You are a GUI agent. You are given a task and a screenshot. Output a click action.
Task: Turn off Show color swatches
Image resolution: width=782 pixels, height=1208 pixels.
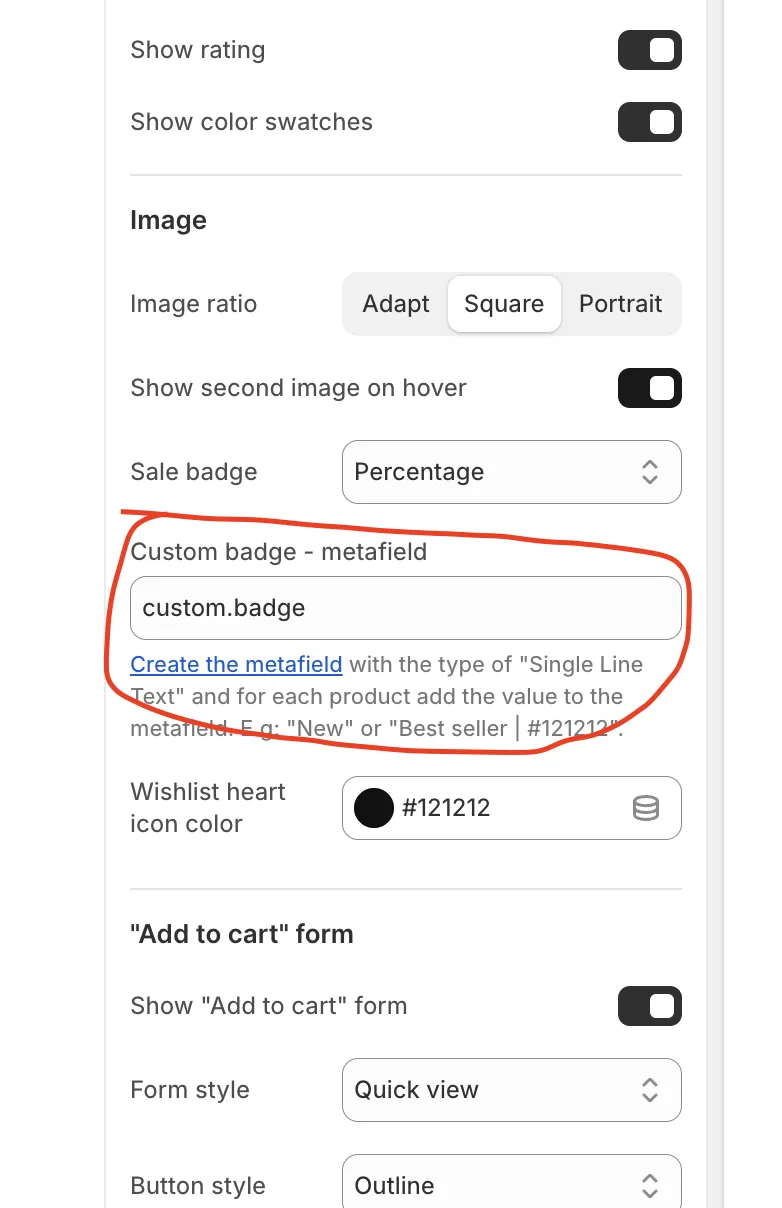pyautogui.click(x=649, y=121)
